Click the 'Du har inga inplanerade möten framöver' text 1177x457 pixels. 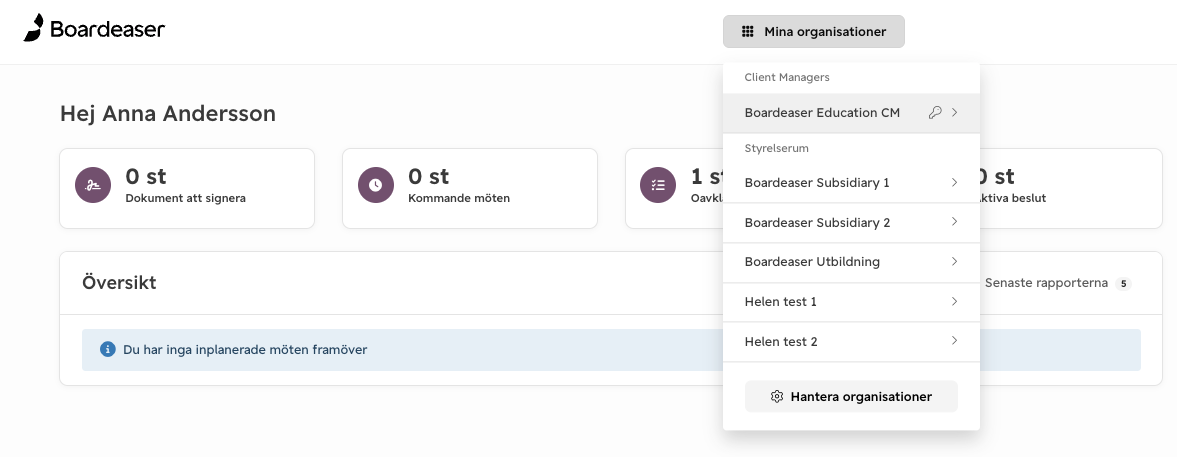click(245, 350)
